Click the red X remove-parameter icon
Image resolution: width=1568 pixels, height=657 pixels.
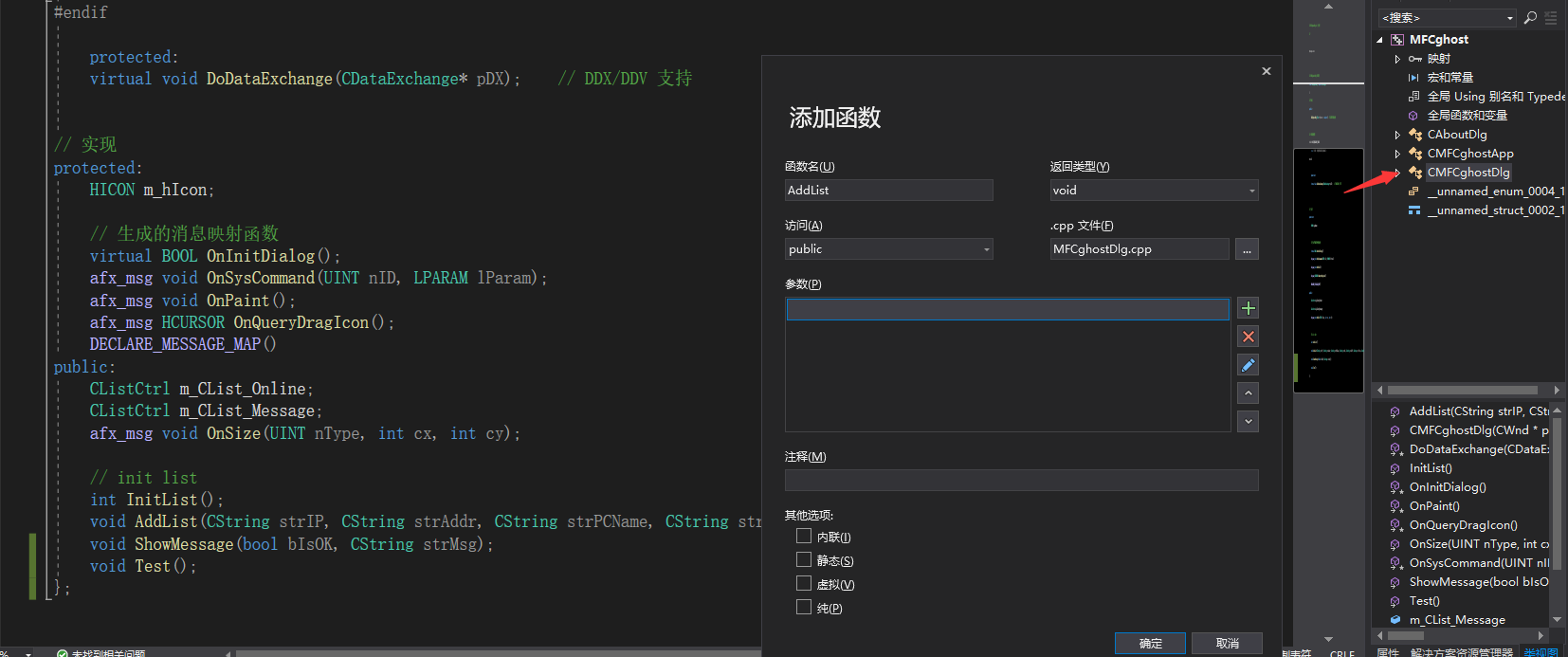pos(1249,337)
